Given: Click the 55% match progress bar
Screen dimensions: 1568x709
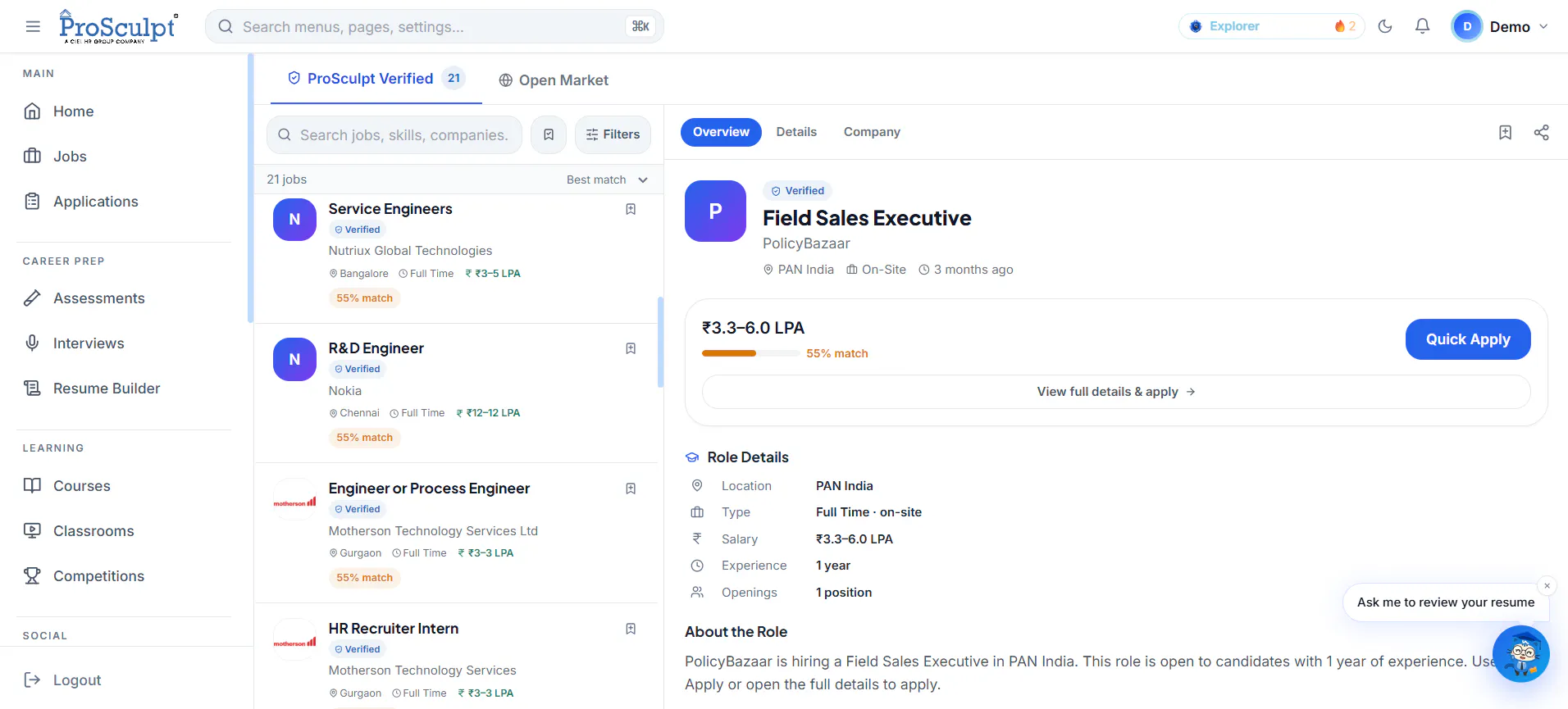Looking at the screenshot, I should (751, 353).
